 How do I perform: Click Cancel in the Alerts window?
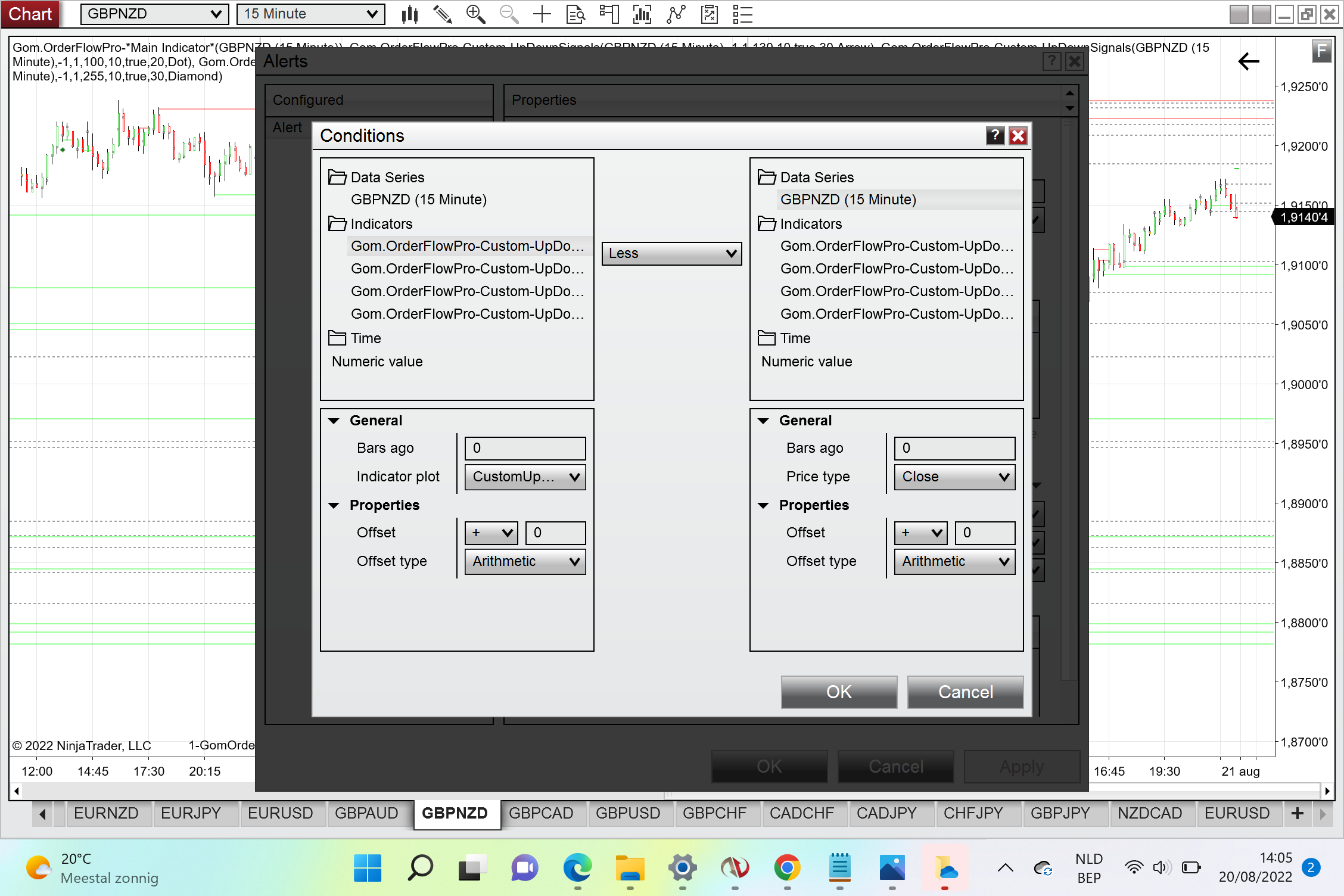point(895,766)
